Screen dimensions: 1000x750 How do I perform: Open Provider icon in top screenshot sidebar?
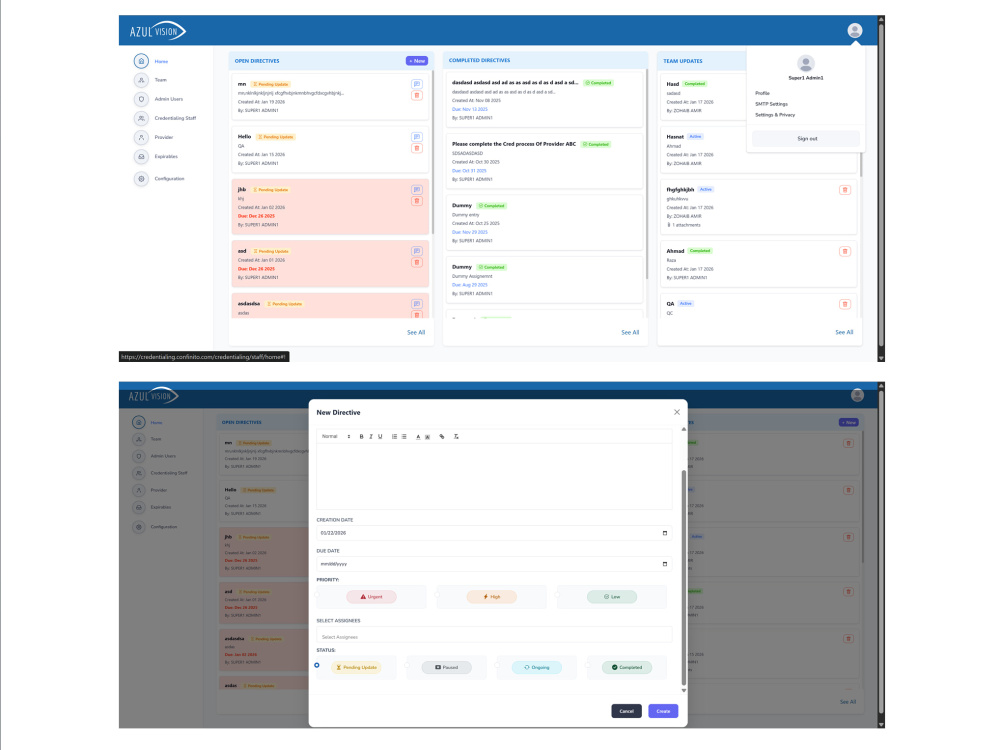(141, 137)
